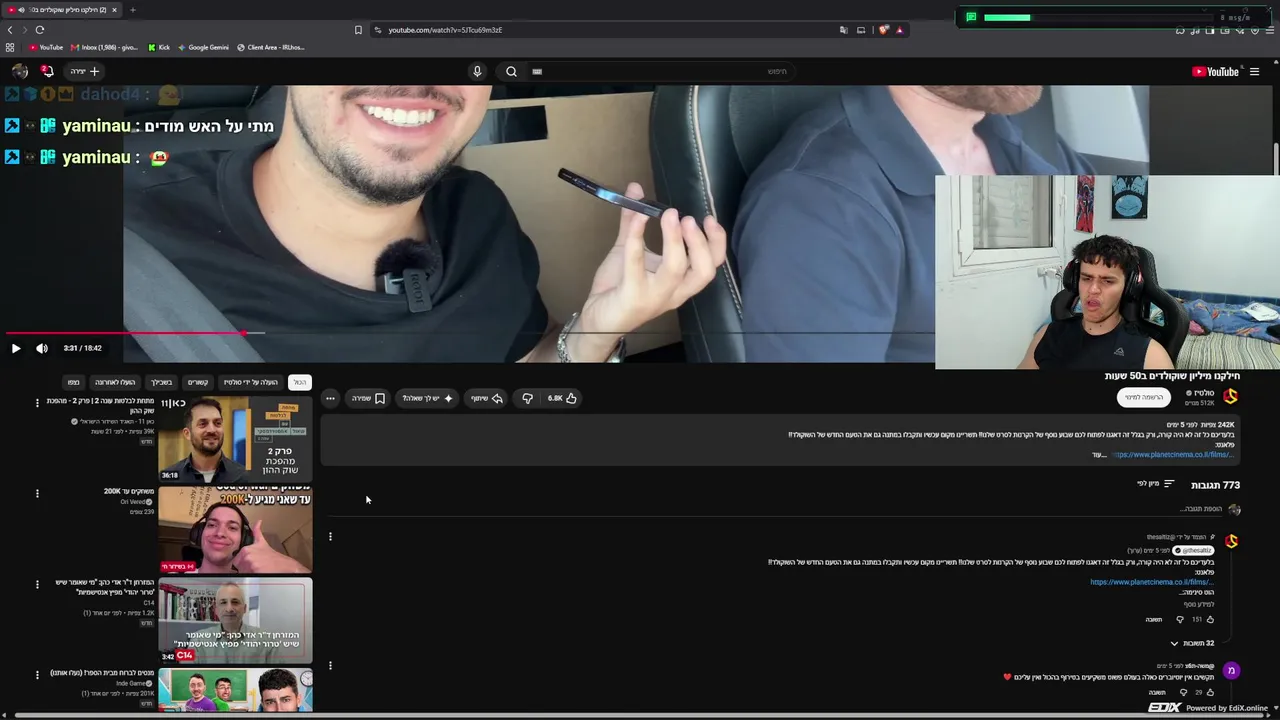
Task: Open the browser main menu icon
Action: pos(1271,30)
